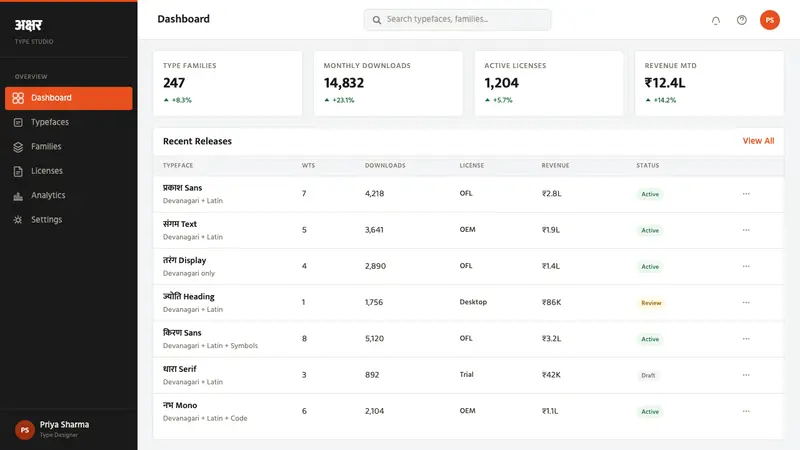Open more options for तरंग Display row
800x450 pixels.
point(746,266)
